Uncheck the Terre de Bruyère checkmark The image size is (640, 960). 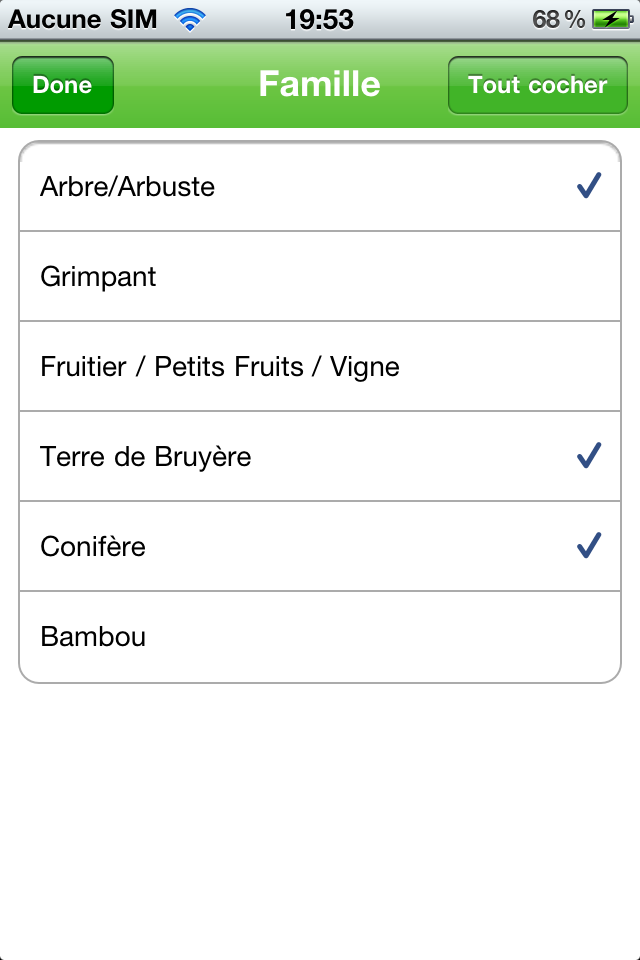click(x=589, y=456)
